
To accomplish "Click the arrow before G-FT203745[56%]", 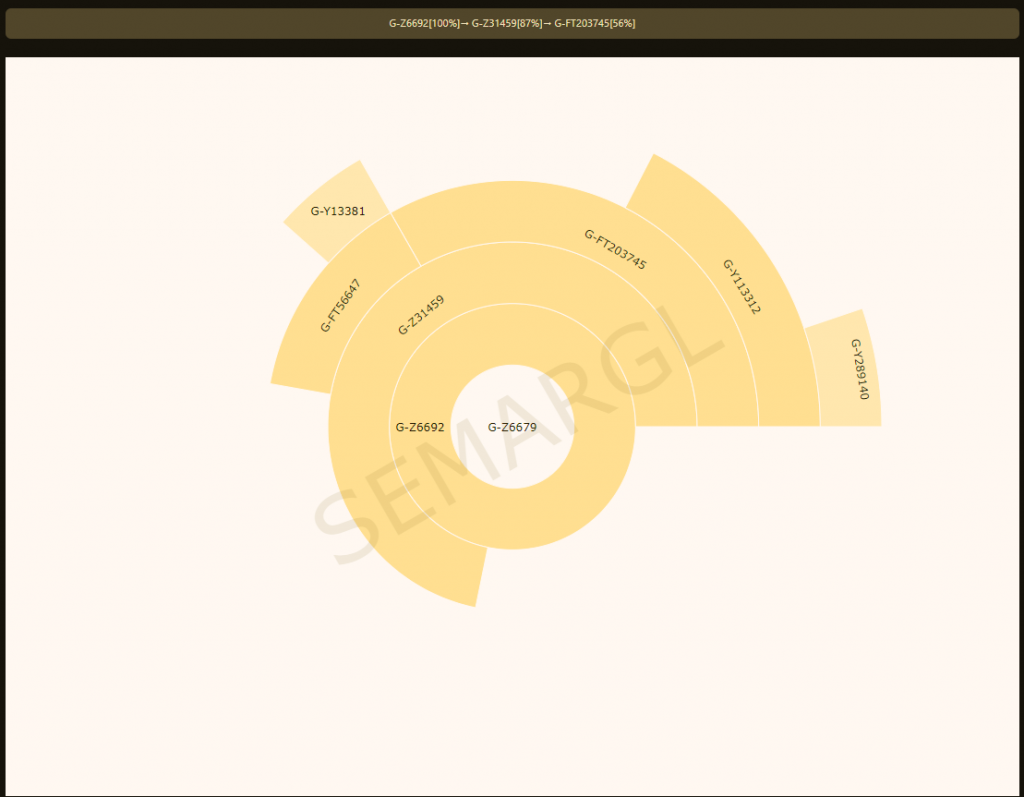I will pos(548,23).
